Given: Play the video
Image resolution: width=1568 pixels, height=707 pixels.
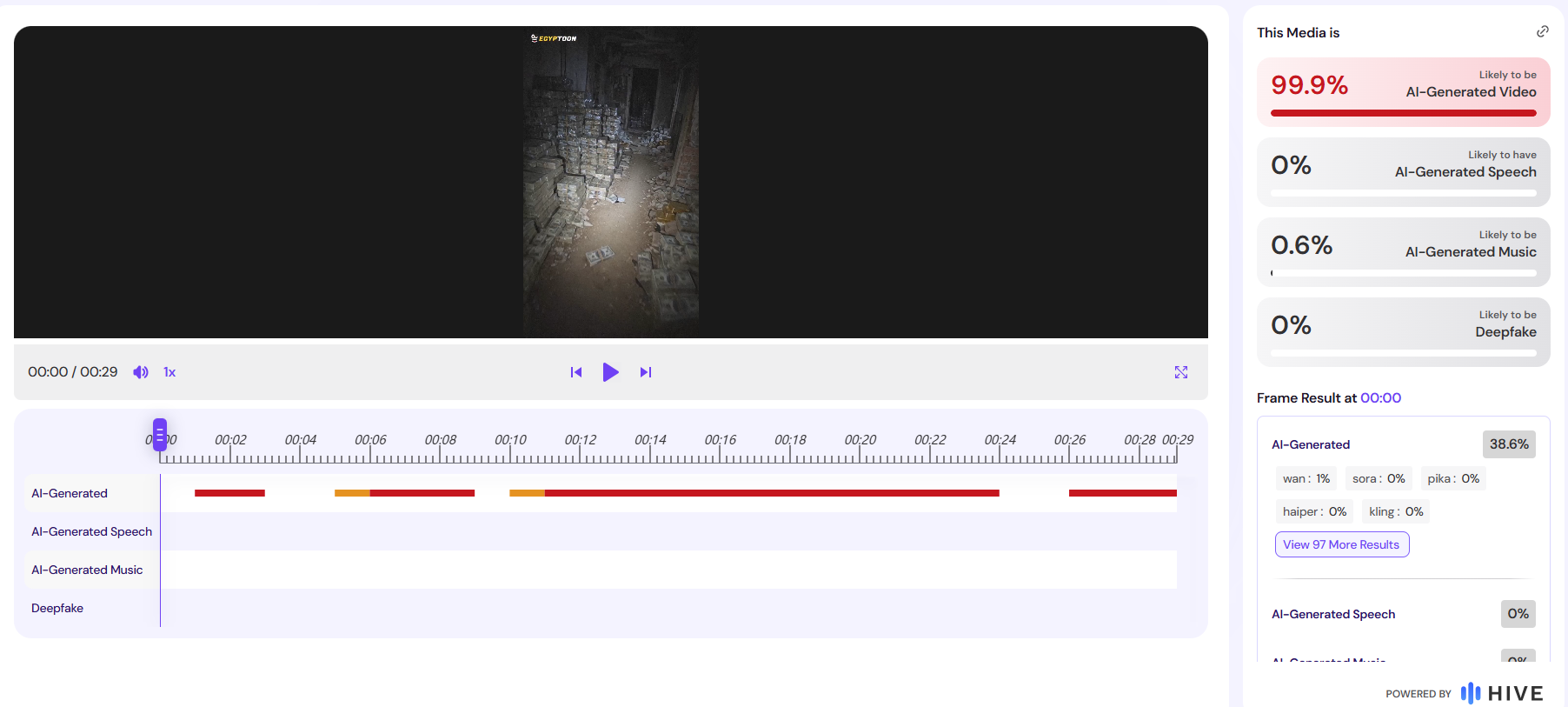Looking at the screenshot, I should click(x=611, y=372).
